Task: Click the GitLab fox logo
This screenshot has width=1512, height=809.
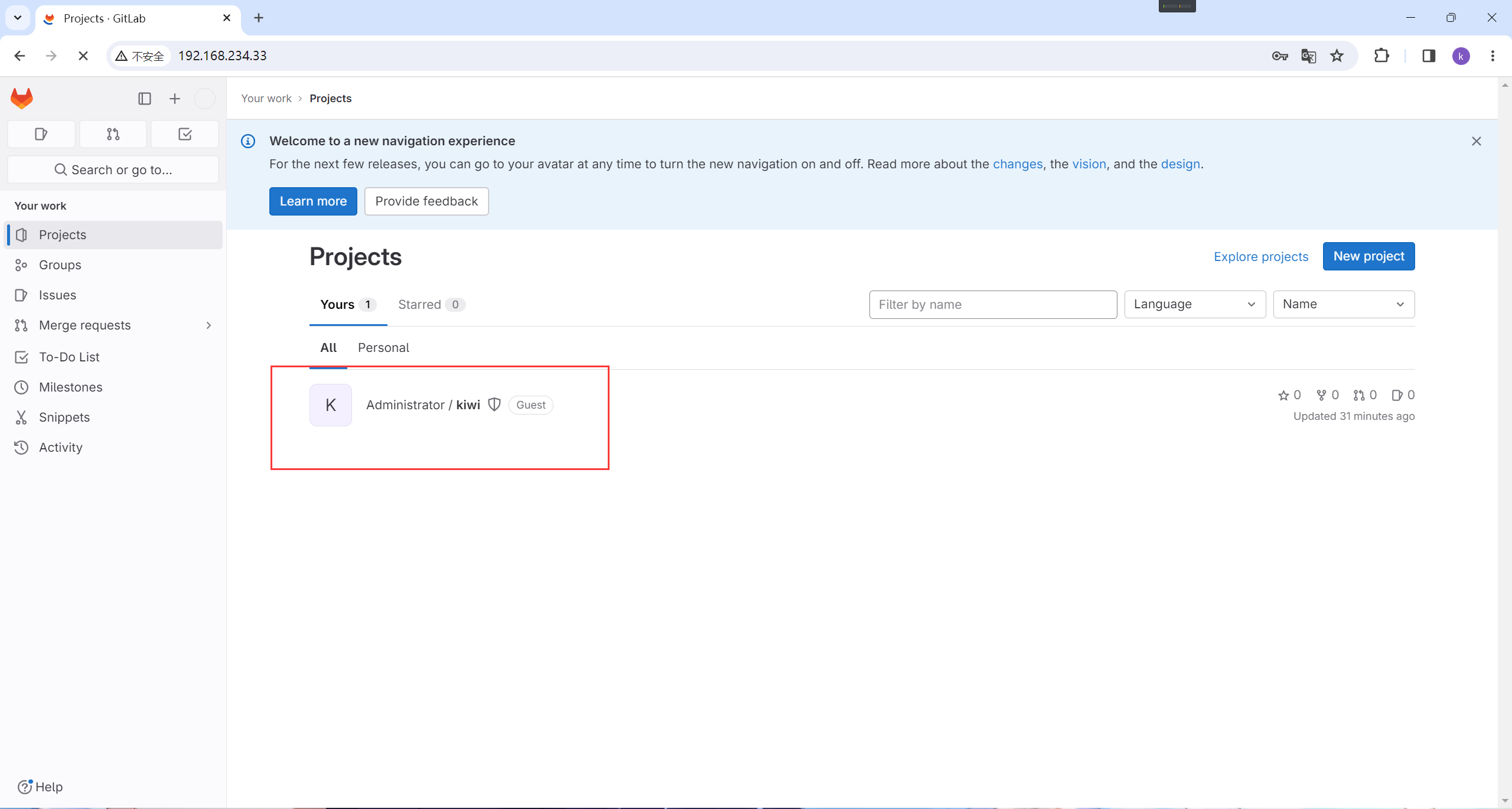Action: pyautogui.click(x=22, y=98)
